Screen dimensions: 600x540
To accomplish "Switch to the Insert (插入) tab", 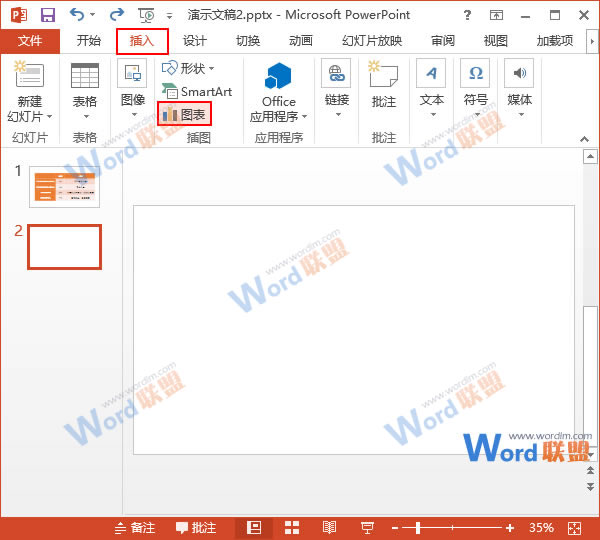I will point(142,41).
